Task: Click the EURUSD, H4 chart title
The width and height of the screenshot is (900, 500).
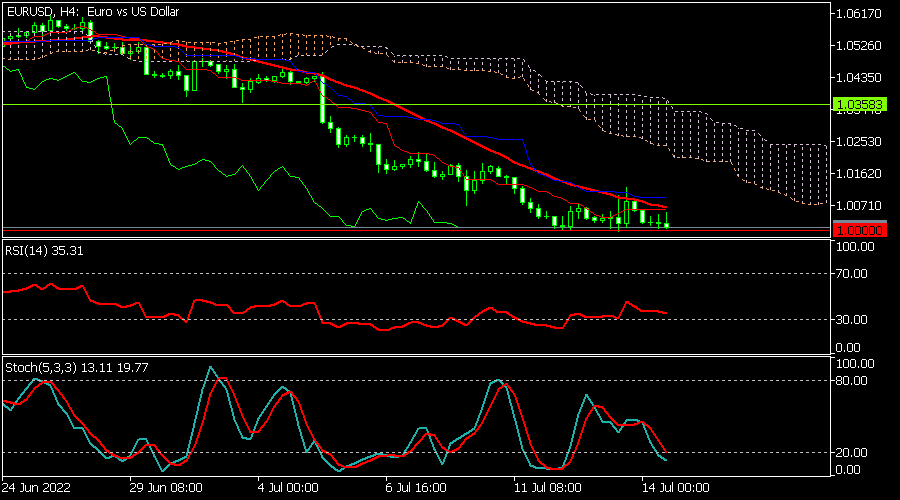Action: pos(93,11)
